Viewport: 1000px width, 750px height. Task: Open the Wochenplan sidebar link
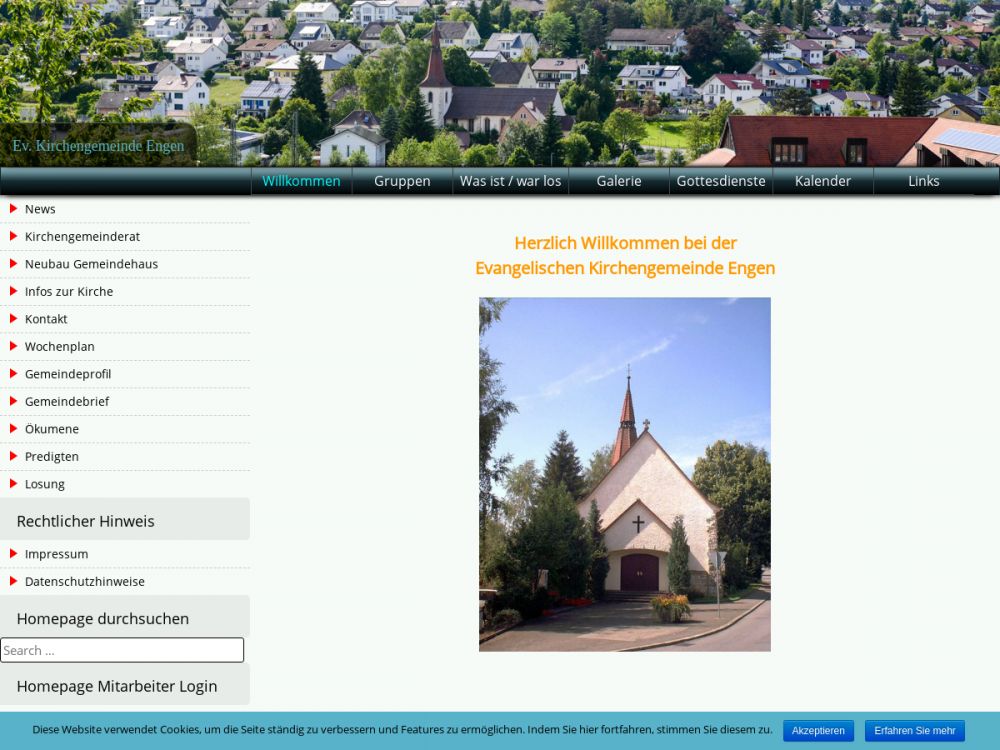point(60,347)
